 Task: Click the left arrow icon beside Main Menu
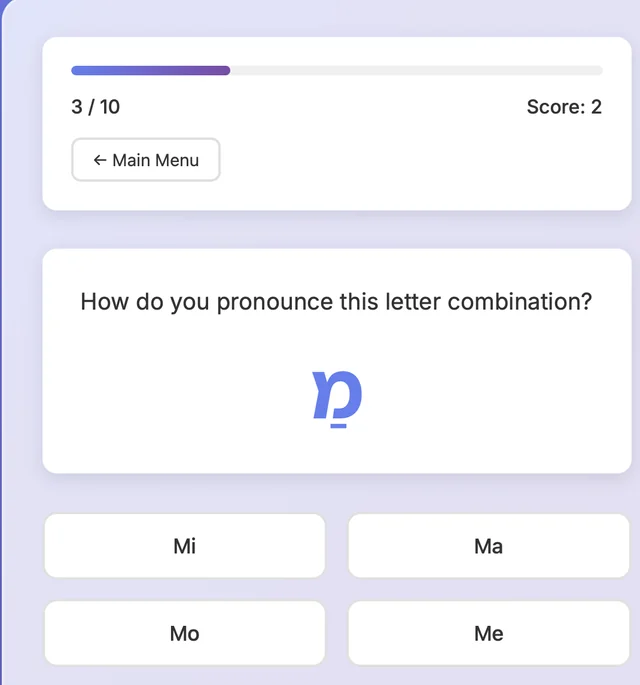click(99, 160)
